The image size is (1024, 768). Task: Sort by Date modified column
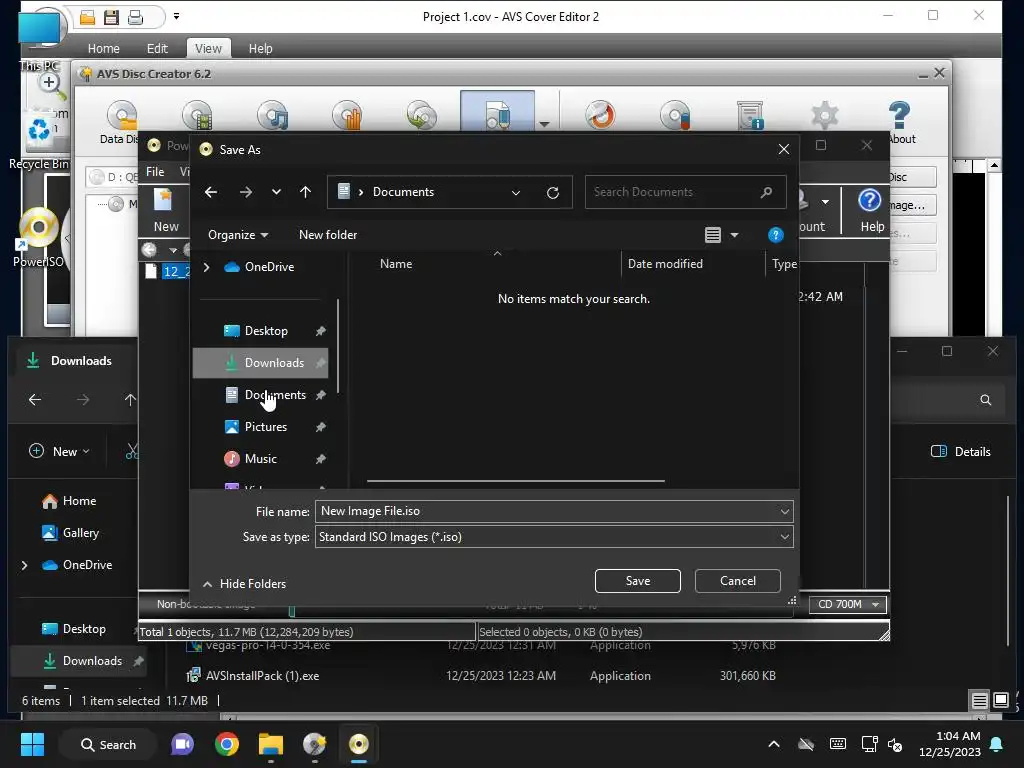tap(665, 264)
